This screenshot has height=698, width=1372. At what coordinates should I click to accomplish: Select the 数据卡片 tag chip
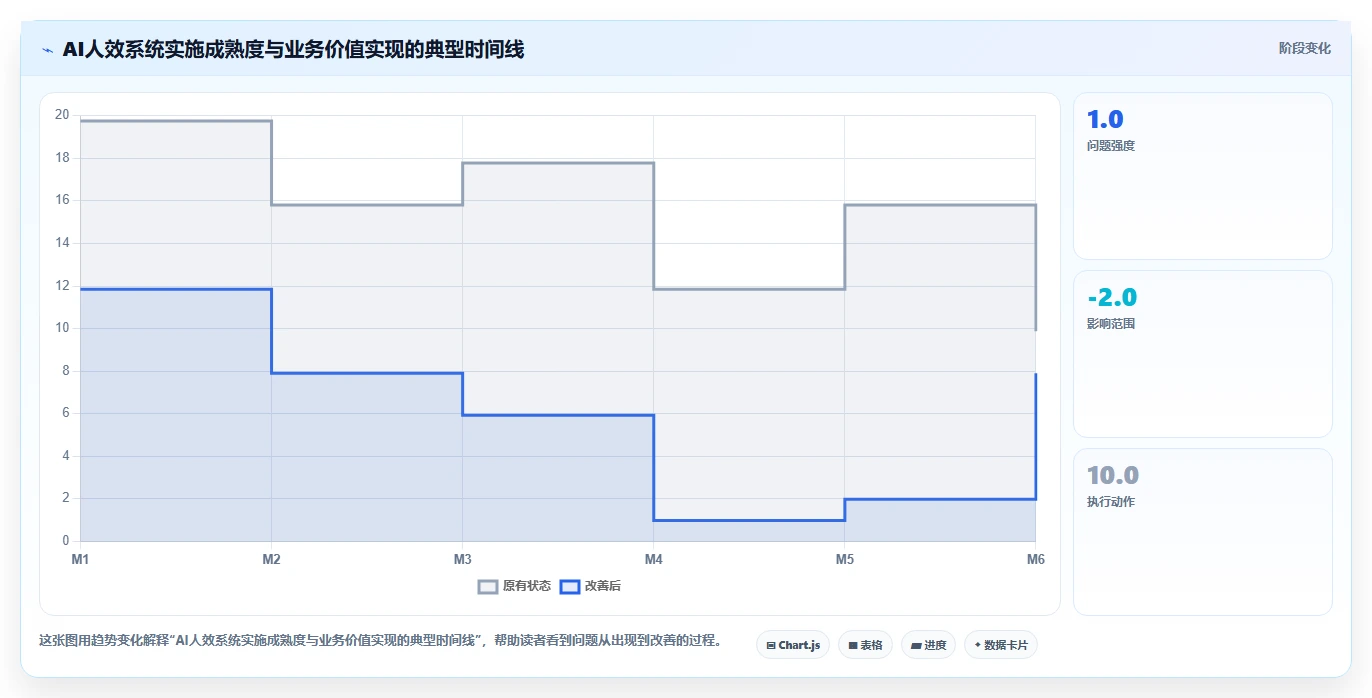pos(1000,645)
